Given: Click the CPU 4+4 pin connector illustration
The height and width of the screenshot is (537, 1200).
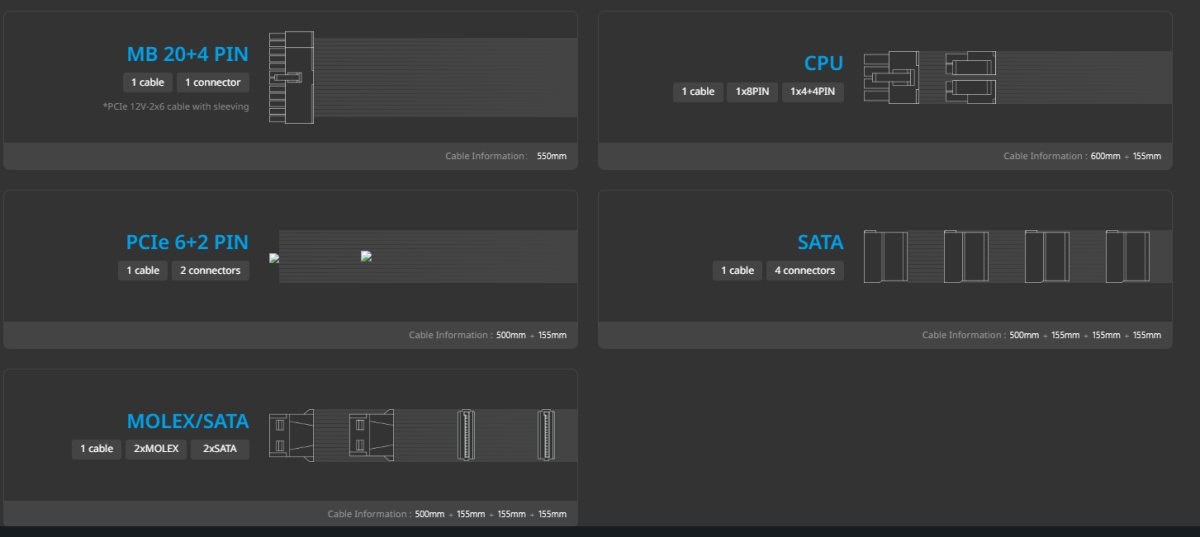Looking at the screenshot, I should 969,77.
